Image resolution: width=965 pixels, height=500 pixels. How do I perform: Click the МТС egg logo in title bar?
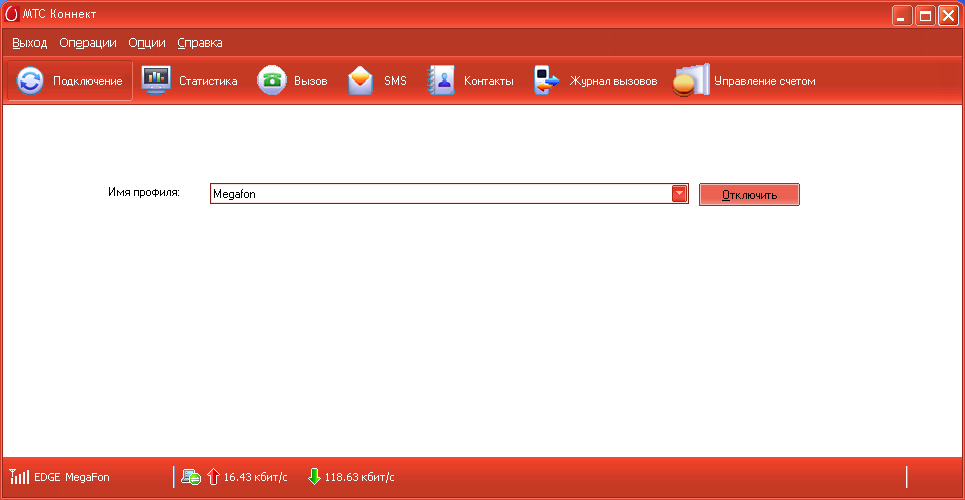(10, 14)
